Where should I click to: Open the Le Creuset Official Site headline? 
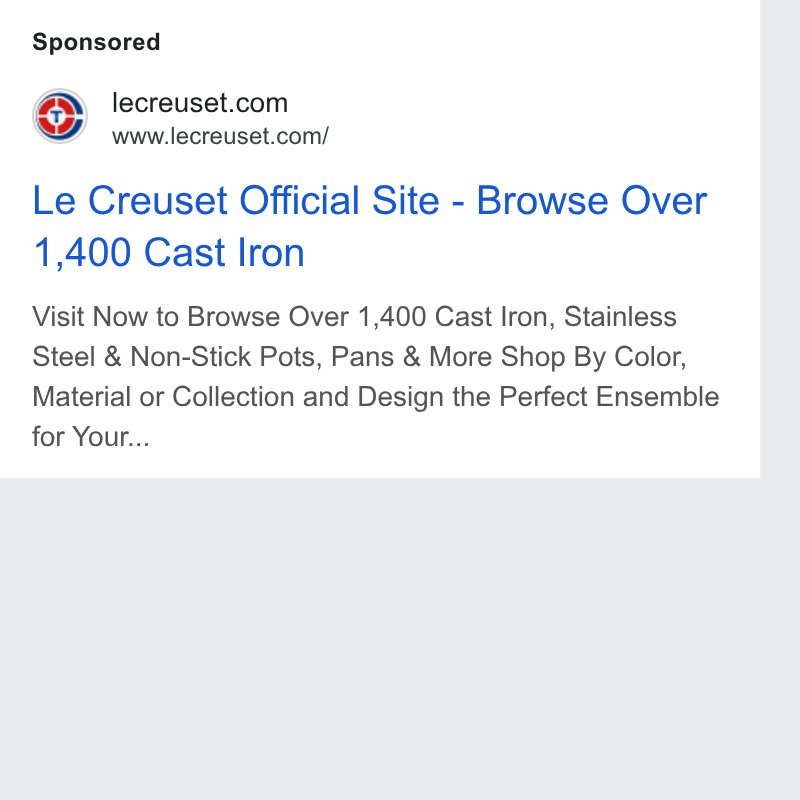tap(370, 226)
